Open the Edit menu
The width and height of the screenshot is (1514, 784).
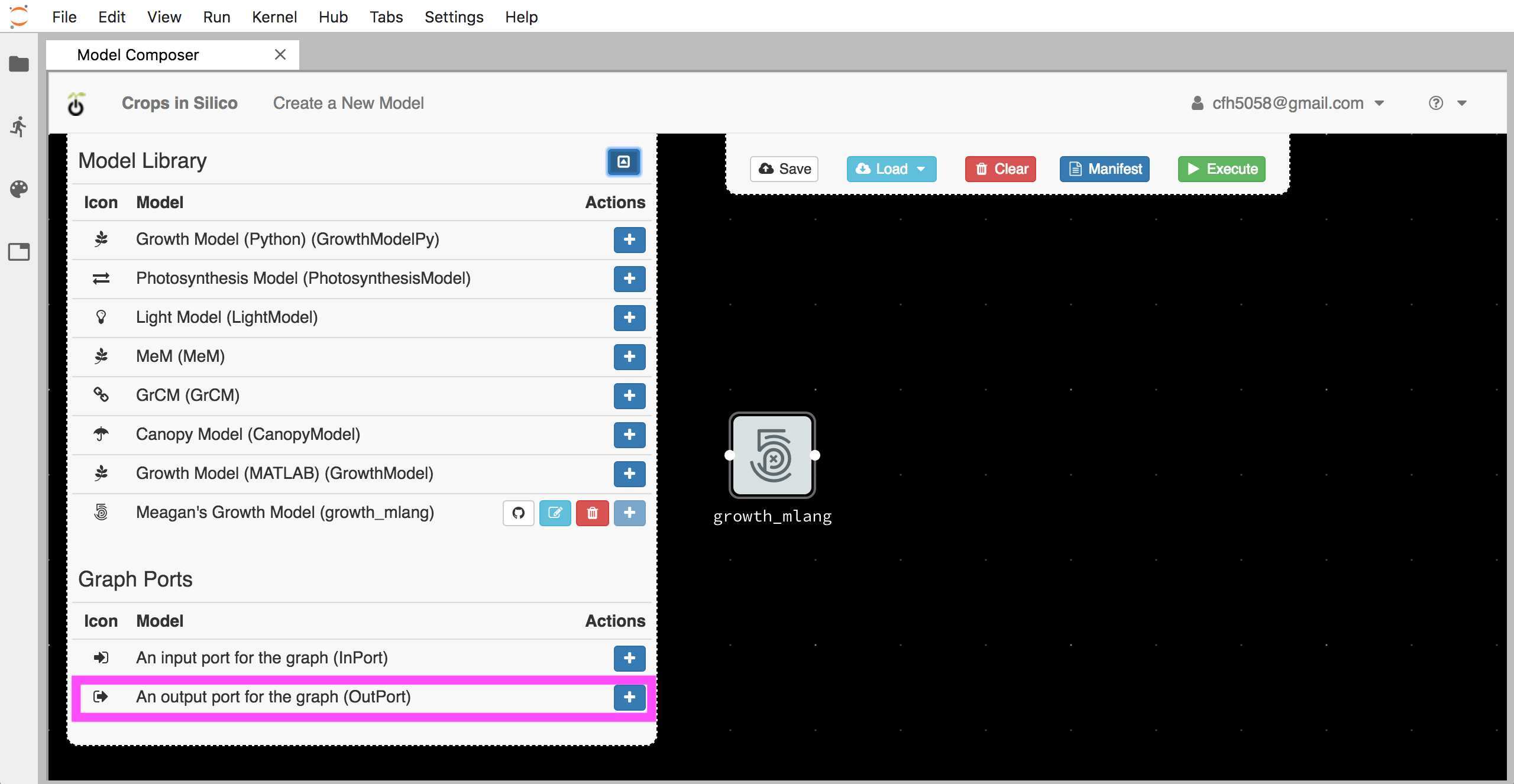coord(112,17)
